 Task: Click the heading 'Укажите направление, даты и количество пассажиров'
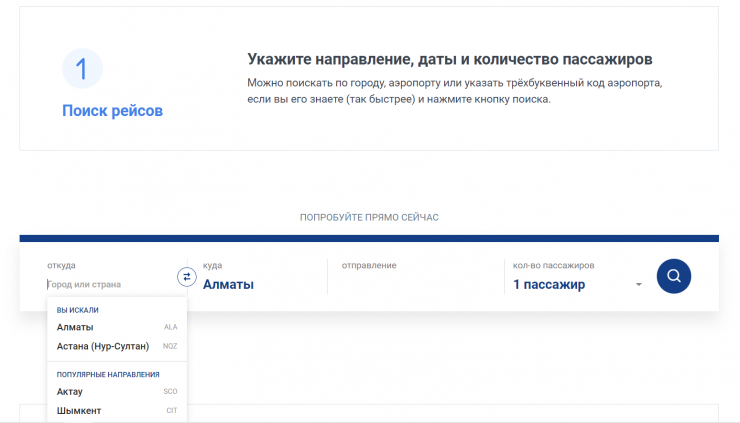tap(450, 59)
